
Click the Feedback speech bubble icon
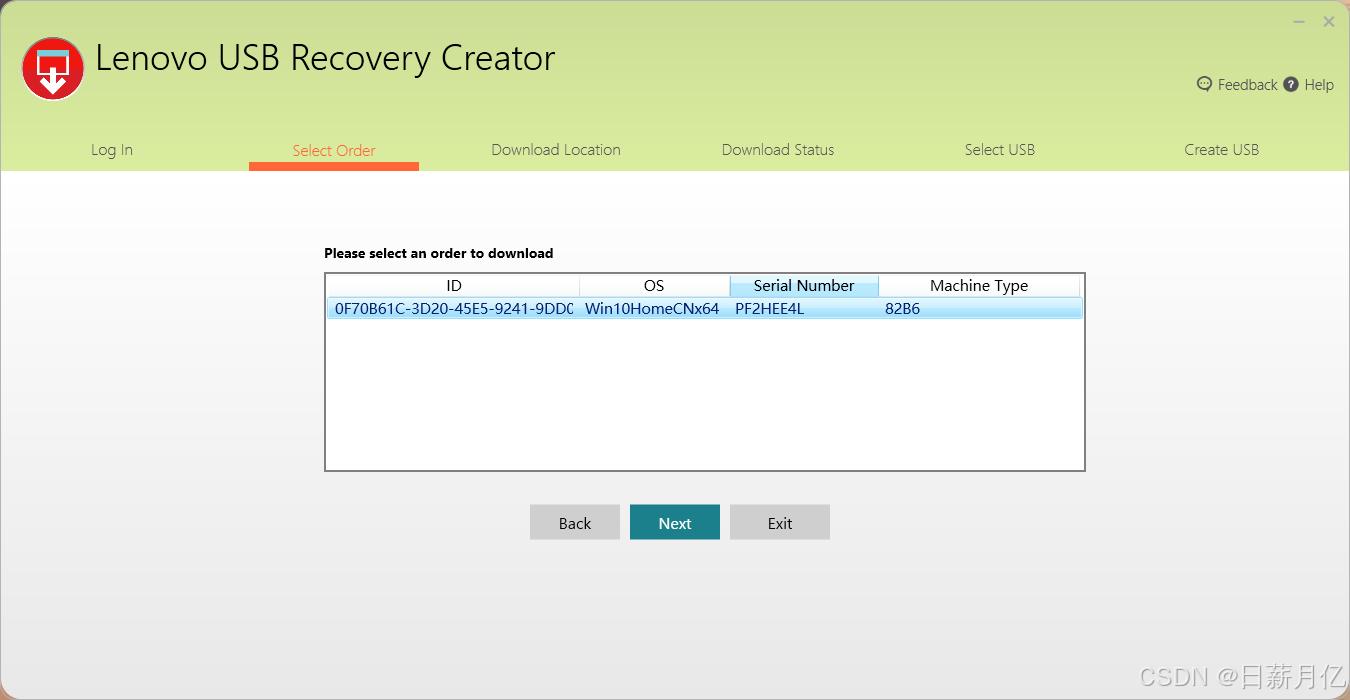pyautogui.click(x=1204, y=84)
